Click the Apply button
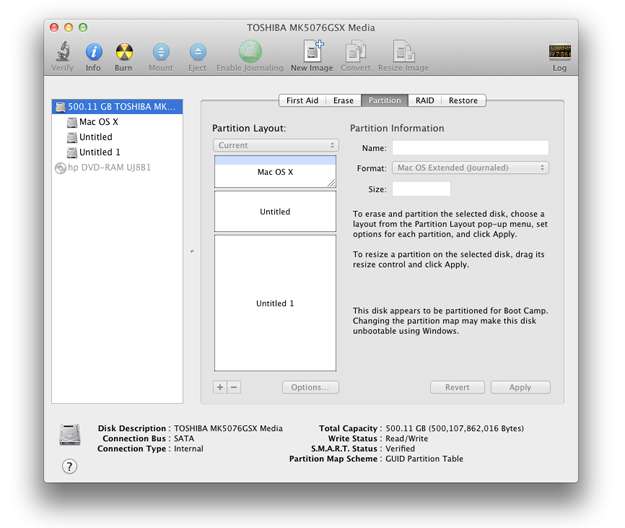Image resolution: width=625 pixels, height=528 pixels. click(520, 387)
